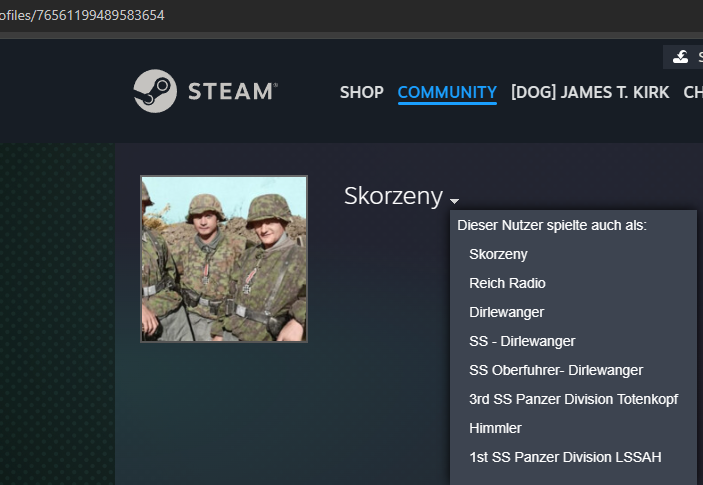
Task: Click the Steam logo icon
Action: pos(155,91)
